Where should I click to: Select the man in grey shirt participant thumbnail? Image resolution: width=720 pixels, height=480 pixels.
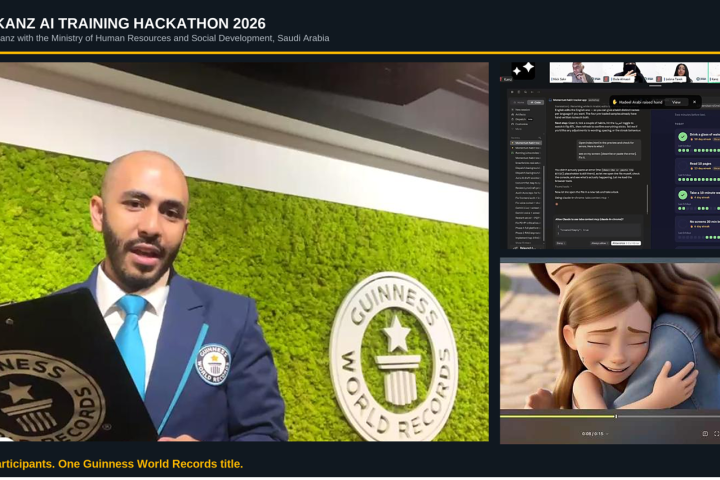pyautogui.click(x=578, y=73)
